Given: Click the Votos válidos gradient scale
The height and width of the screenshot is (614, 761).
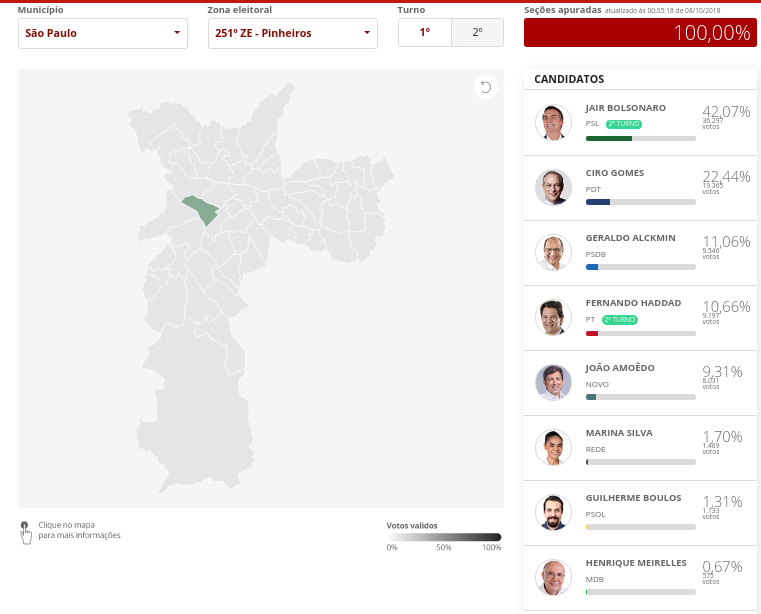Looking at the screenshot, I should pos(445,537).
